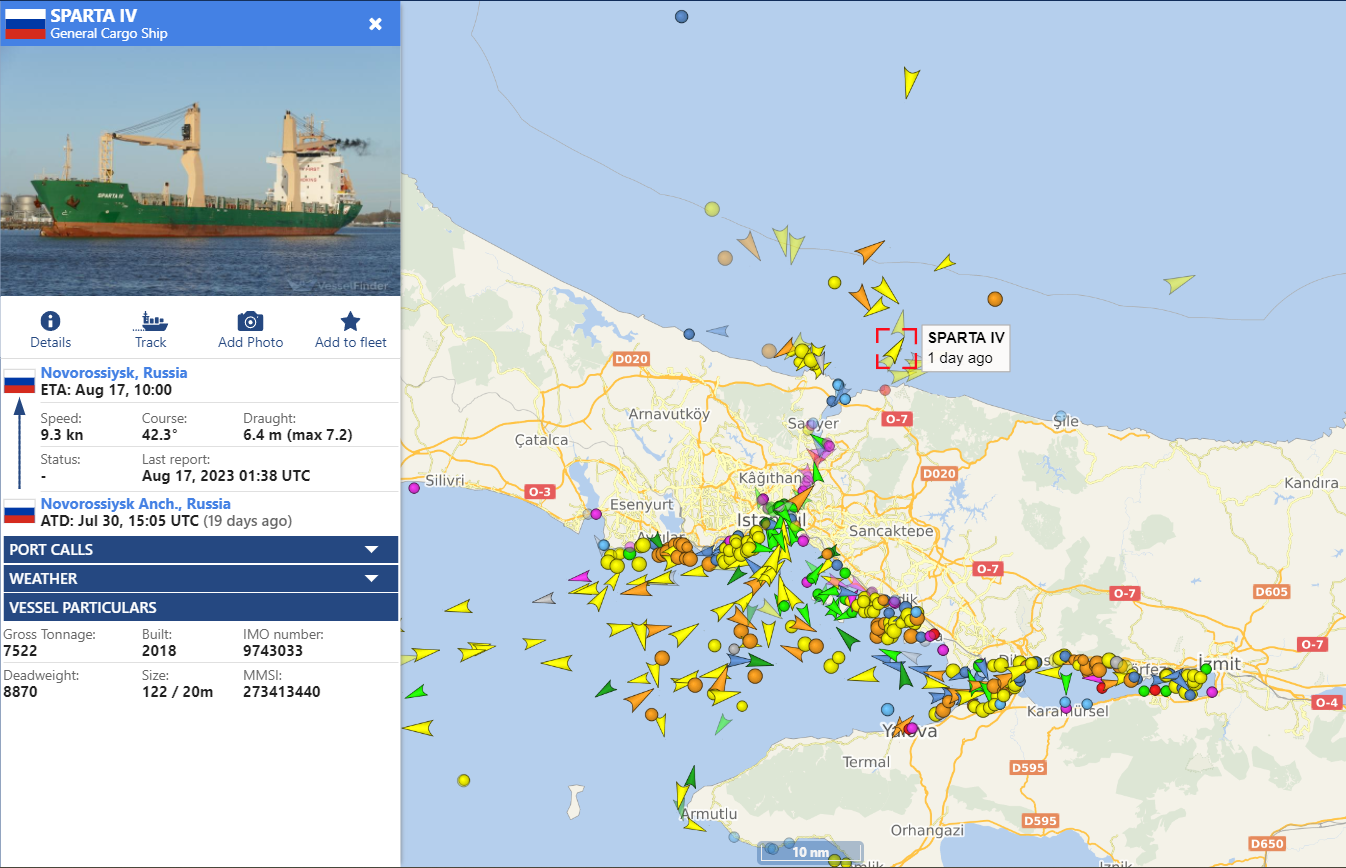Select the MMSI value 273413440
Viewport: 1346px width, 868px height.
[x=282, y=691]
